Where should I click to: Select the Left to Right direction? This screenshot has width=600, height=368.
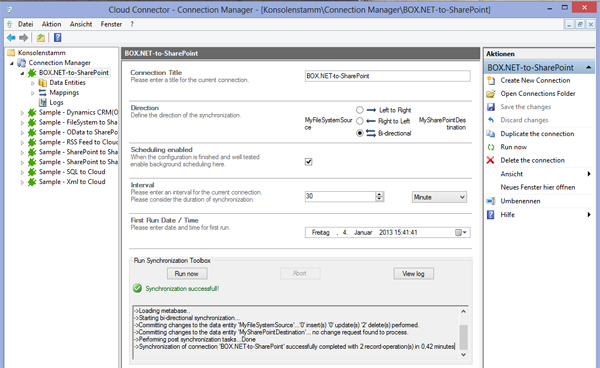tap(360, 110)
